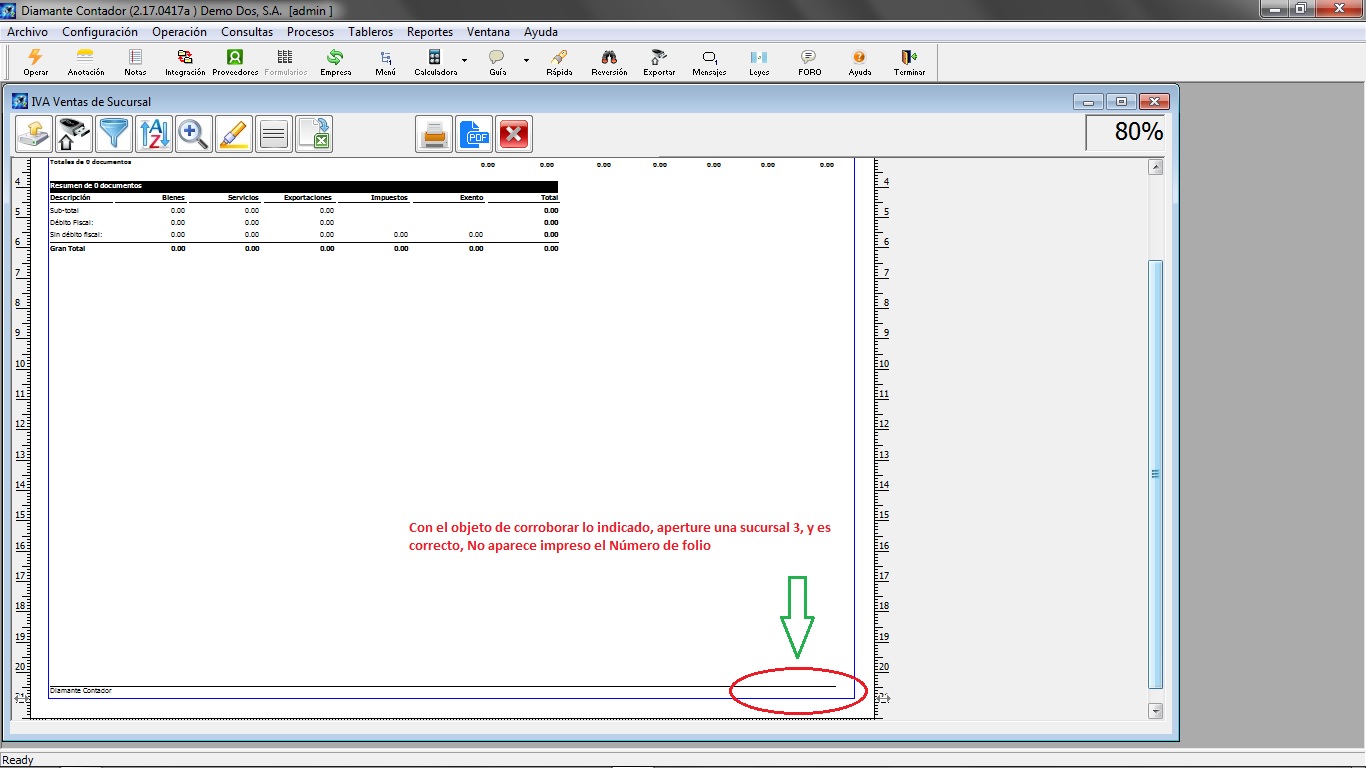Viewport: 1366px width, 768px height.
Task: Print the report with the printer icon
Action: [434, 134]
